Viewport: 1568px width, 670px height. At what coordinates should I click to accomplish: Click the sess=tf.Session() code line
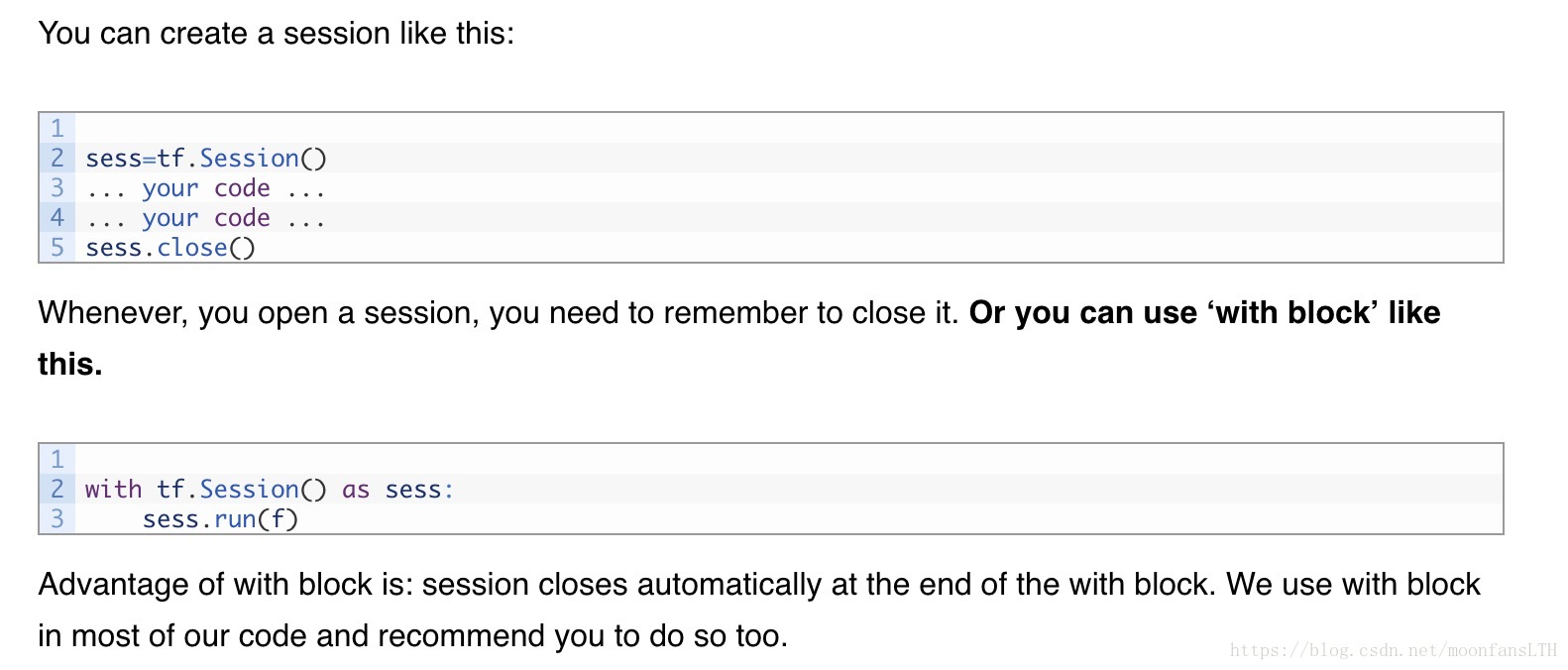click(x=206, y=159)
